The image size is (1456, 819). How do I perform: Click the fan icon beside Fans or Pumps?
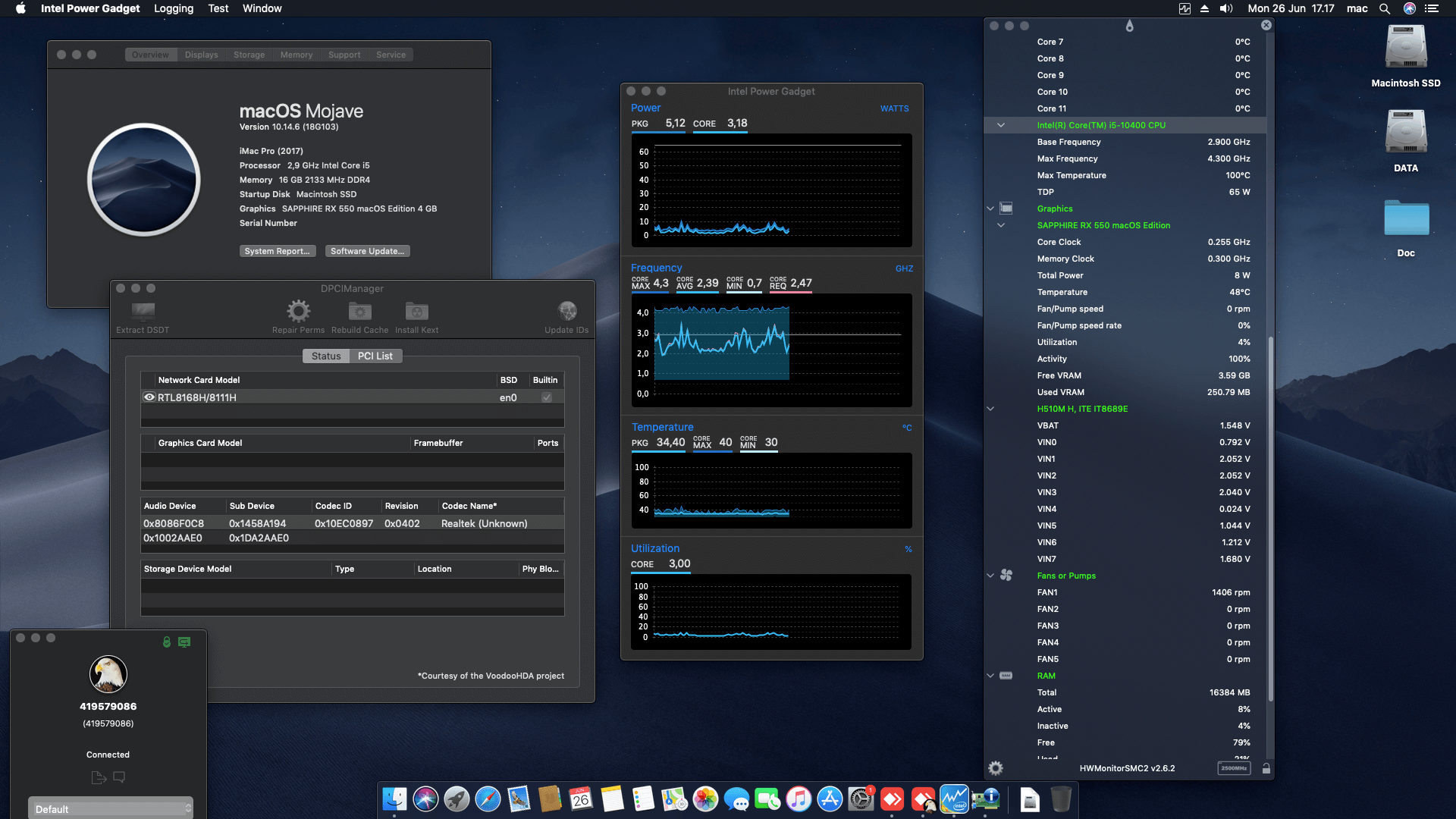coord(1006,576)
